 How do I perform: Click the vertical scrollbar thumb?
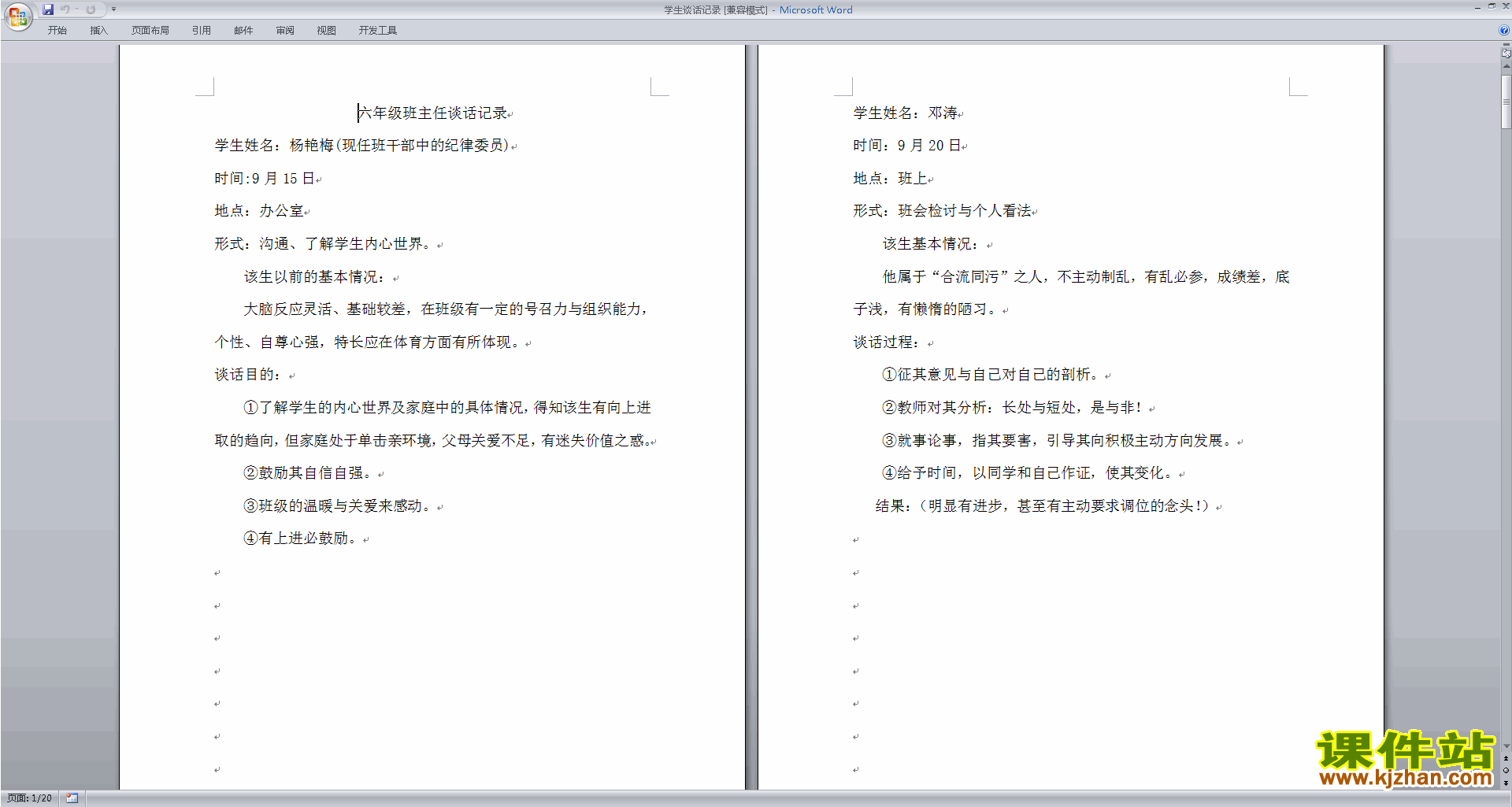tap(1506, 102)
